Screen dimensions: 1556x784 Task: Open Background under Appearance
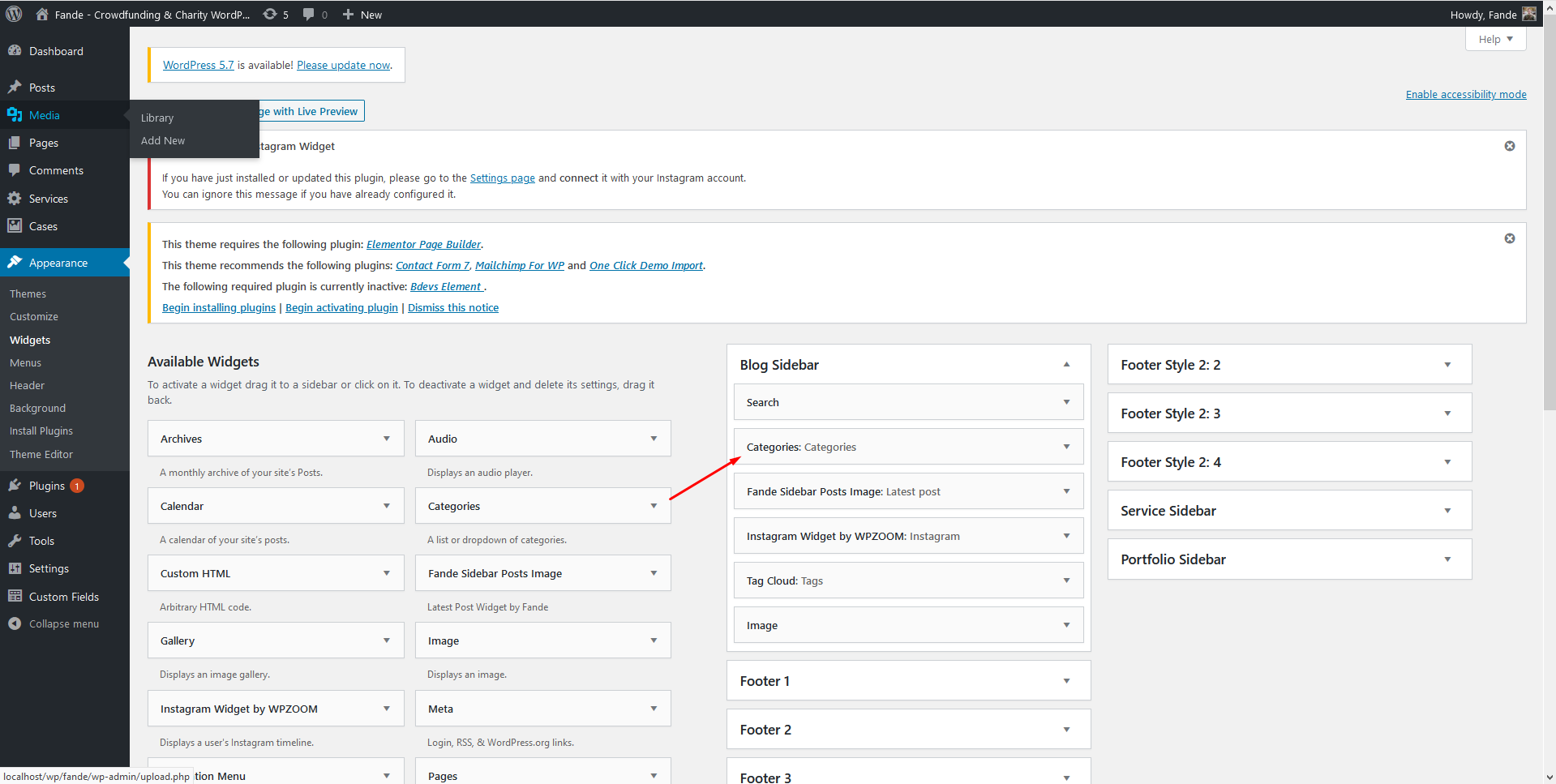tap(37, 408)
